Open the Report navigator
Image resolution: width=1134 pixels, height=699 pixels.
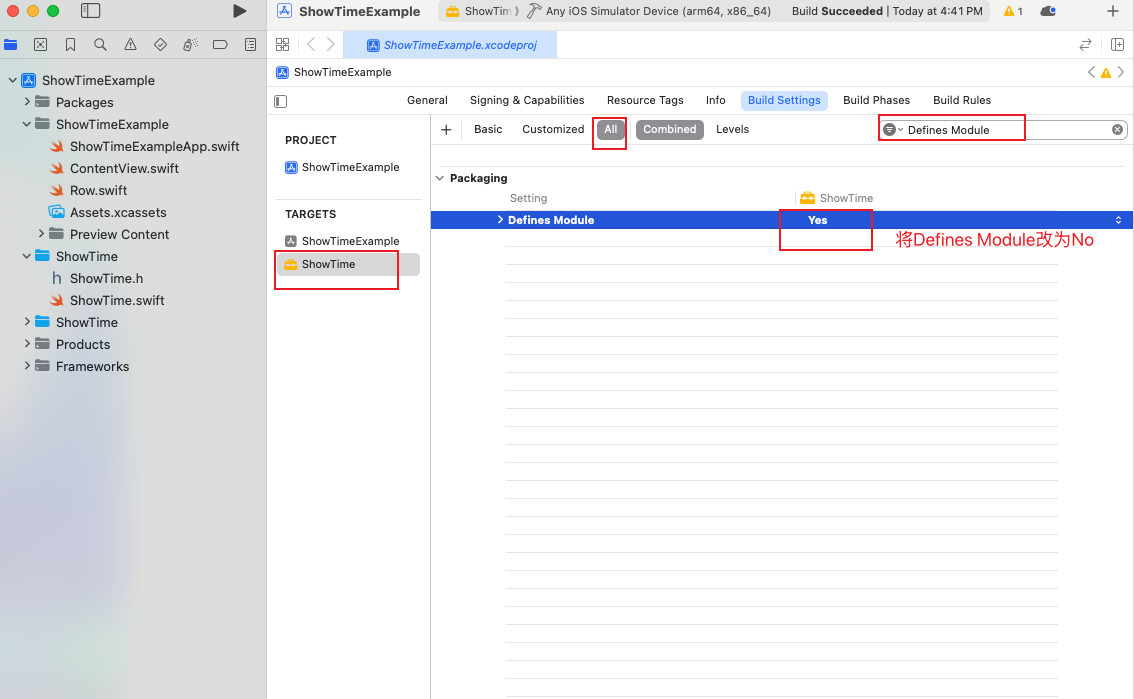250,45
